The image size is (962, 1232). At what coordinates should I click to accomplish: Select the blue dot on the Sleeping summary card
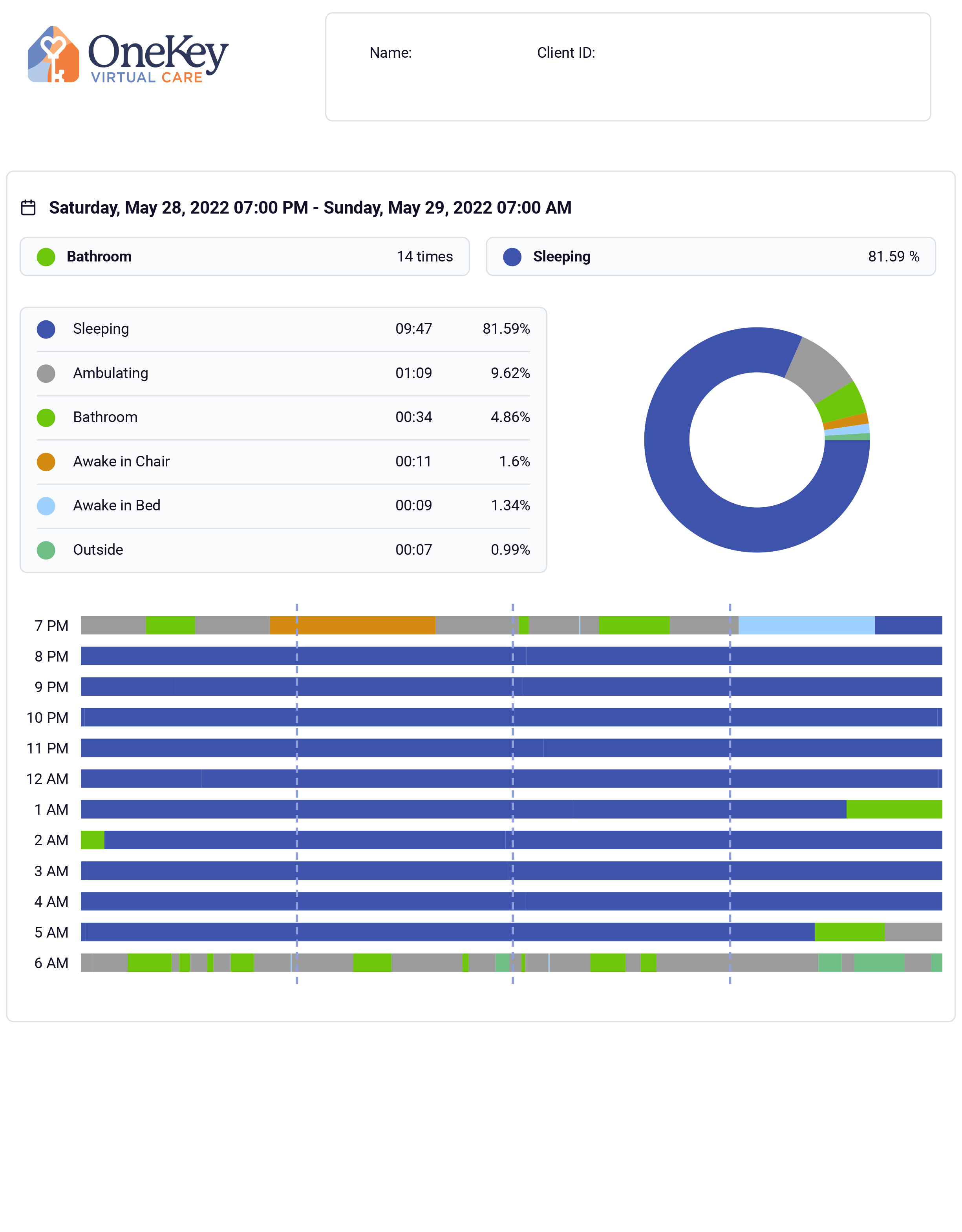[x=512, y=256]
